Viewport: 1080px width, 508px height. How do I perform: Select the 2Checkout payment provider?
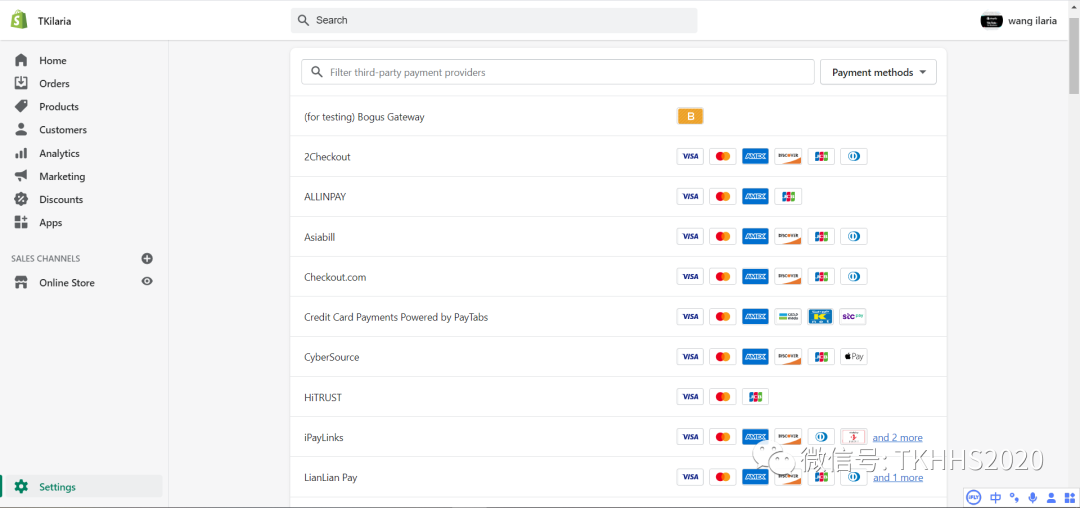[327, 157]
